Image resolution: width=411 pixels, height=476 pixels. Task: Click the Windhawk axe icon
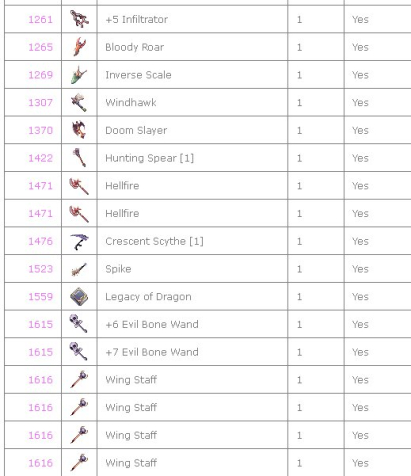pyautogui.click(x=79, y=102)
